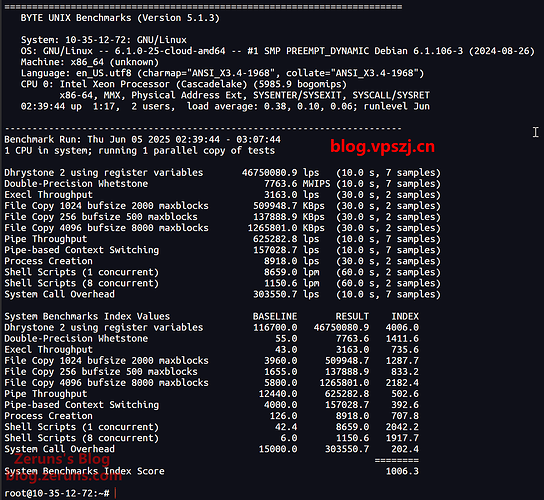Image resolution: width=544 pixels, height=500 pixels.
Task: Click the System Benchmarks Index Score value 1006.3
Action: pyautogui.click(x=402, y=471)
